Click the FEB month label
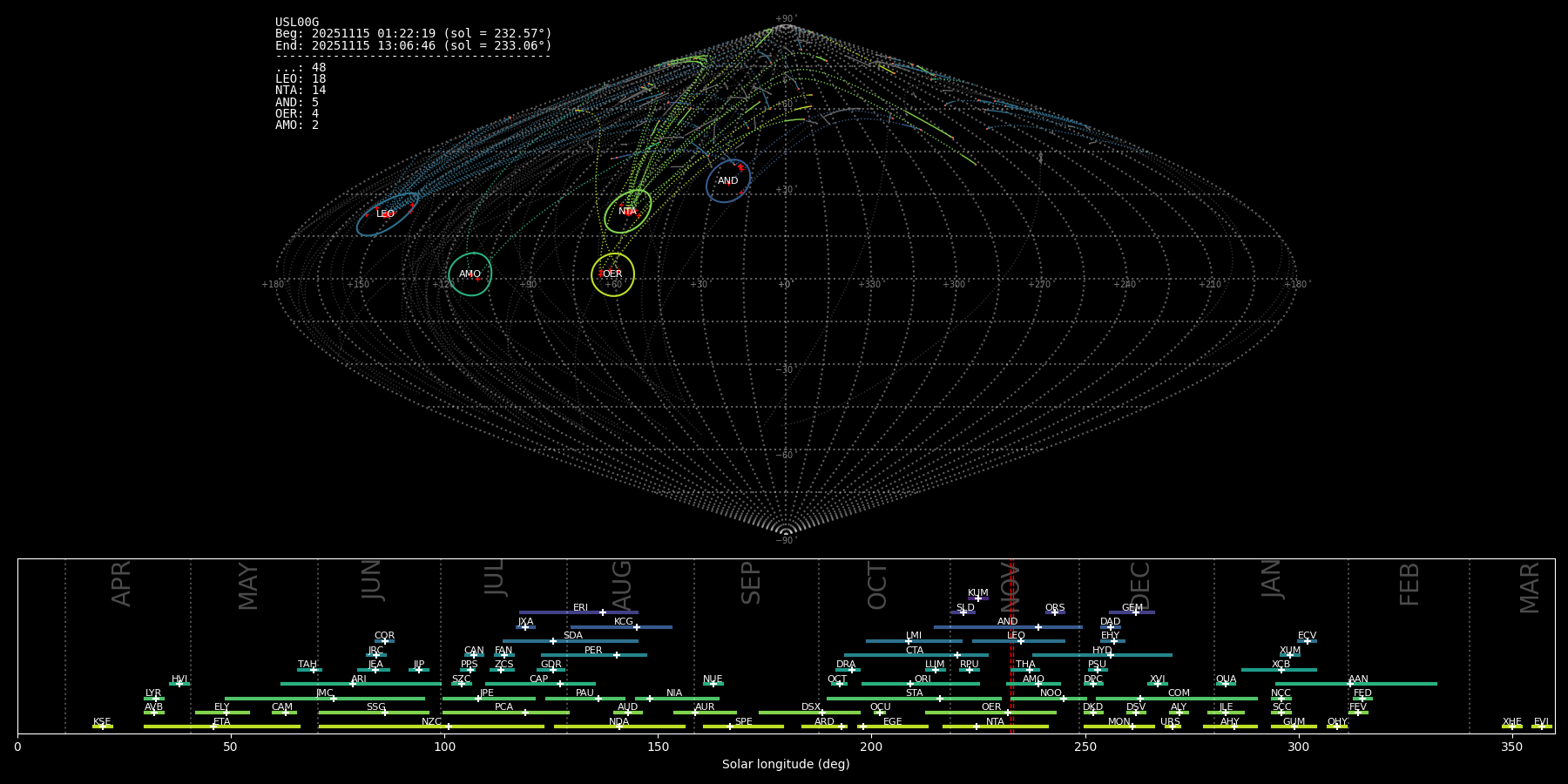1568x784 pixels. click(x=1409, y=584)
